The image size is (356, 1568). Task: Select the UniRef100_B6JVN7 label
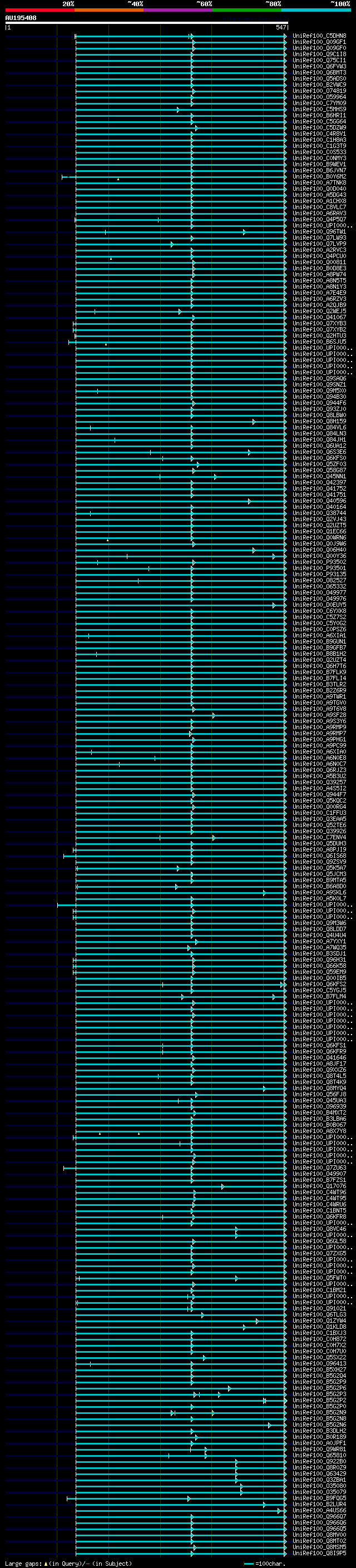tap(319, 170)
